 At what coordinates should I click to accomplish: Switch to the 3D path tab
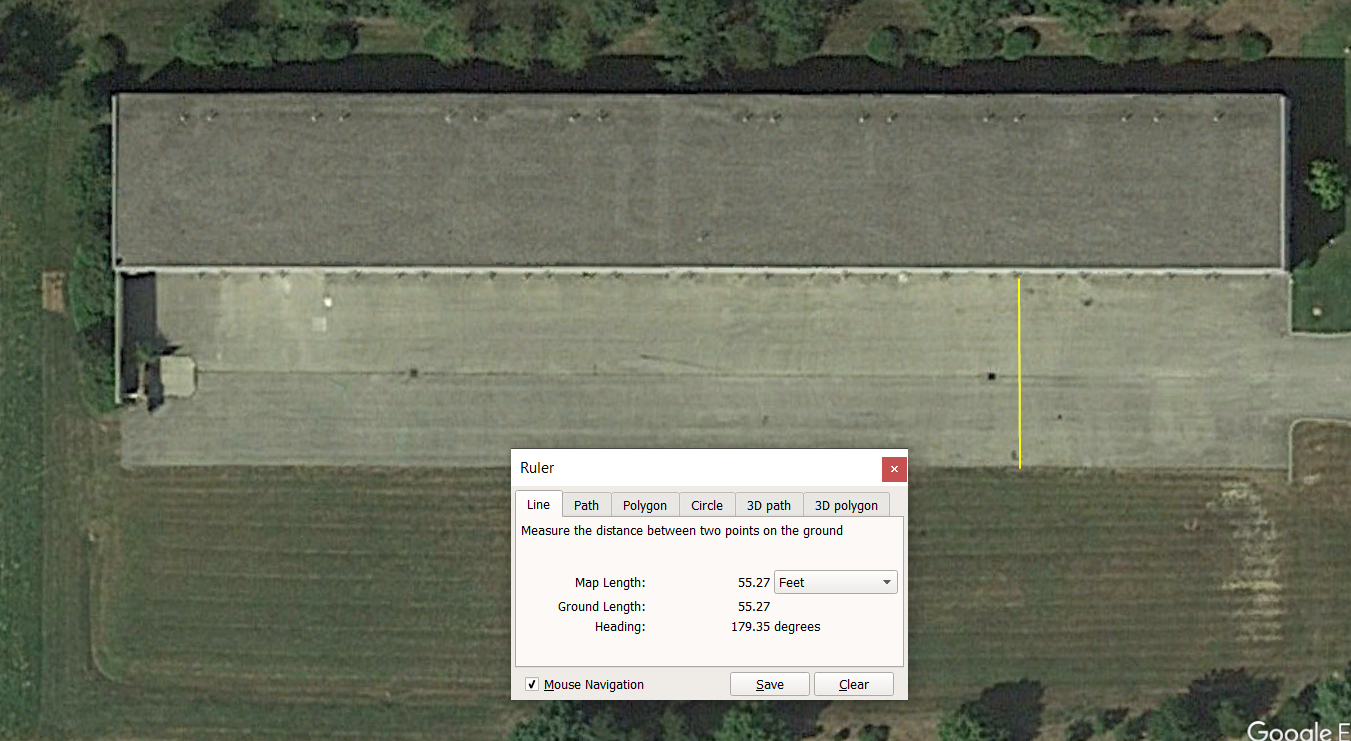pyautogui.click(x=768, y=505)
